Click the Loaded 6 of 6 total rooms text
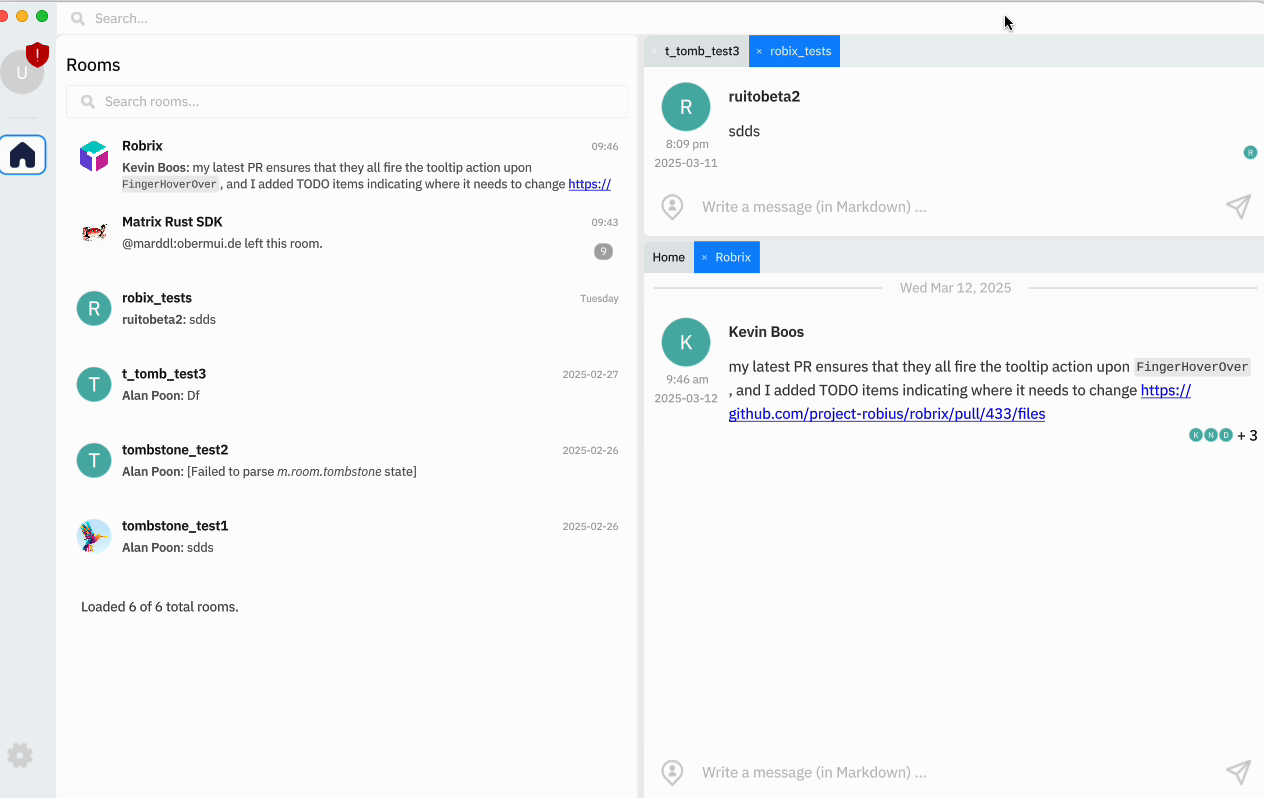Image resolution: width=1264 pixels, height=798 pixels. (x=160, y=607)
